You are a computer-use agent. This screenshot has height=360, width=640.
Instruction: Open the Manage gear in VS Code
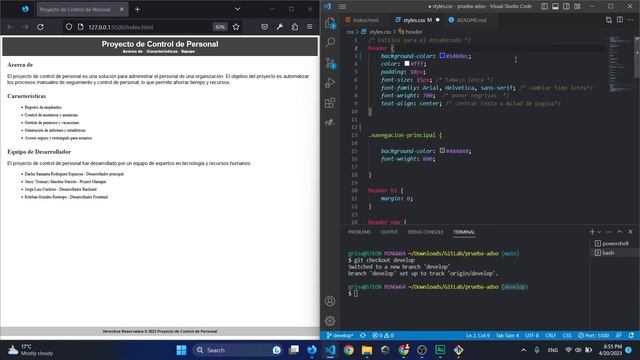pyautogui.click(x=330, y=321)
